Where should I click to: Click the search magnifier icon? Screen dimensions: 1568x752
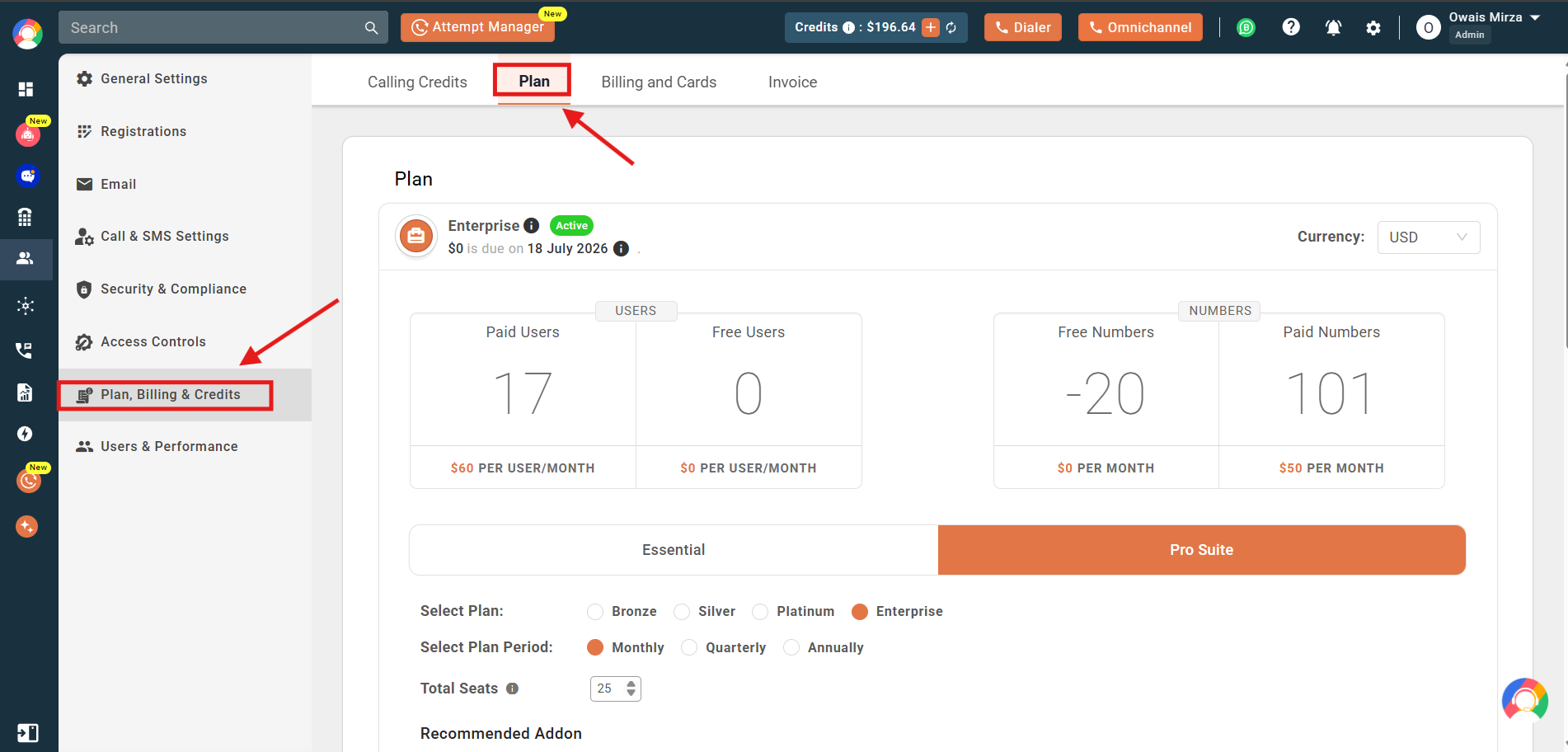371,28
